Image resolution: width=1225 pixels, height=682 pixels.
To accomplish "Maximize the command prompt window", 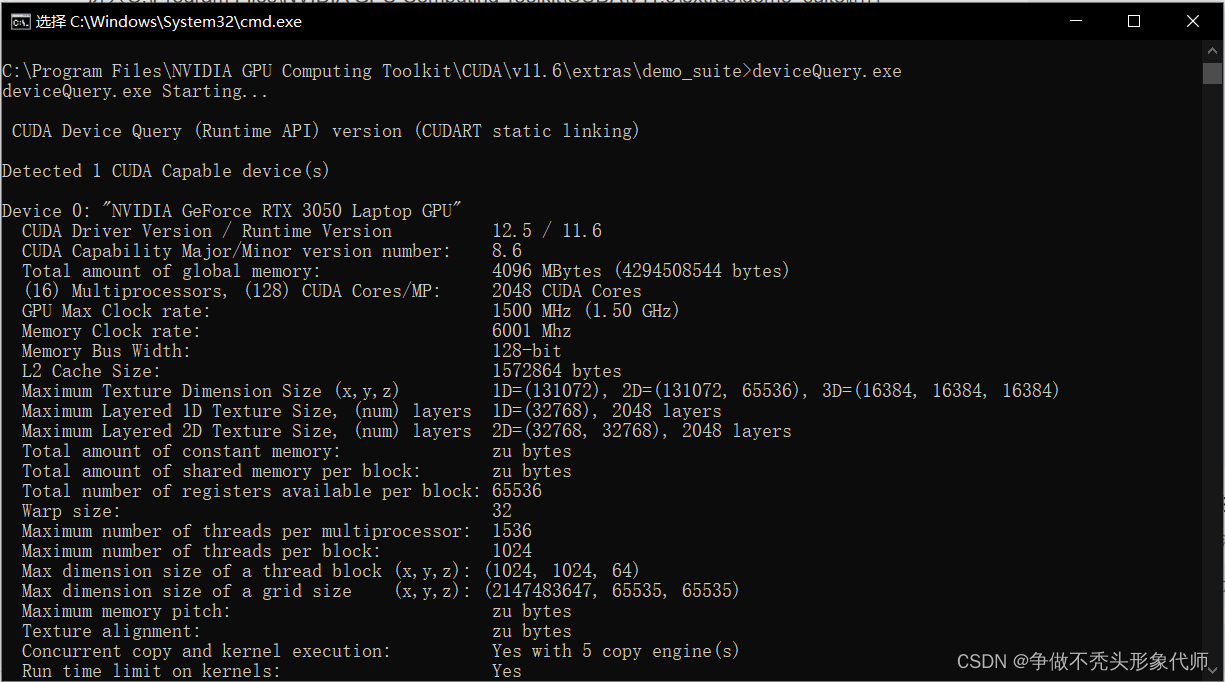I will coord(1133,20).
